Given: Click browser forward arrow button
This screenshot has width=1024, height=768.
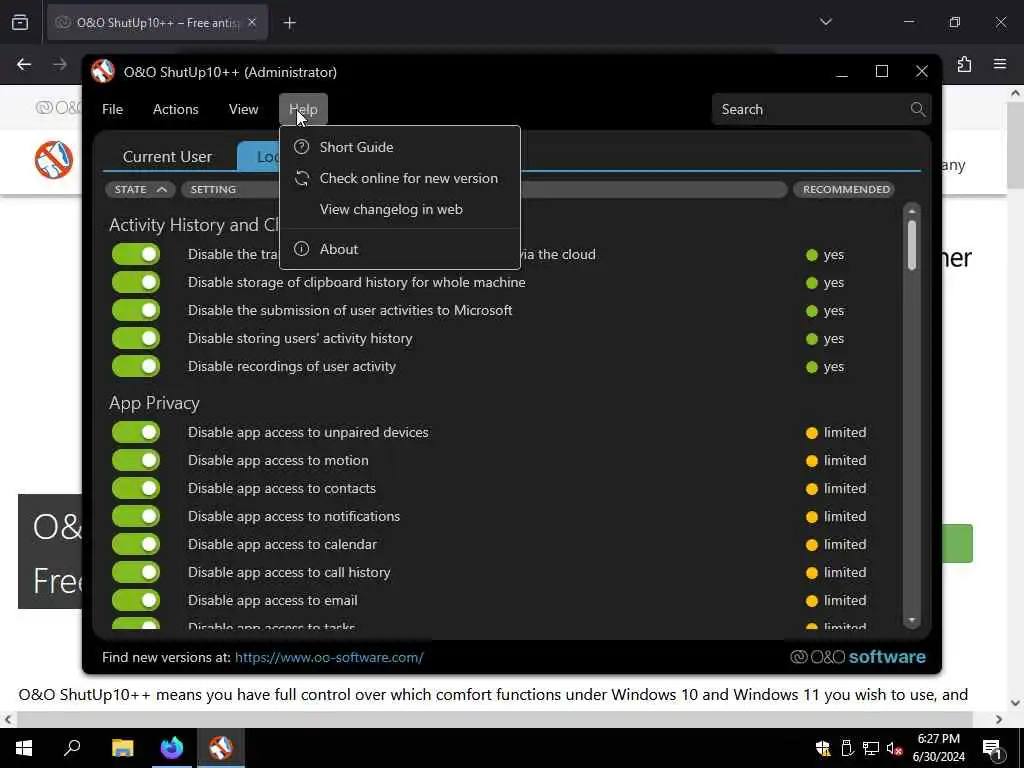Looking at the screenshot, I should click(x=59, y=64).
